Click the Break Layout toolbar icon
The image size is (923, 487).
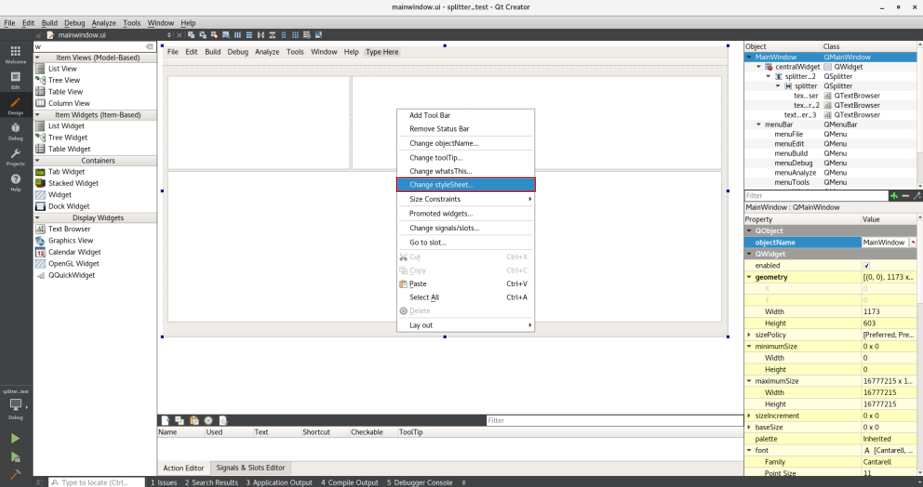(307, 35)
